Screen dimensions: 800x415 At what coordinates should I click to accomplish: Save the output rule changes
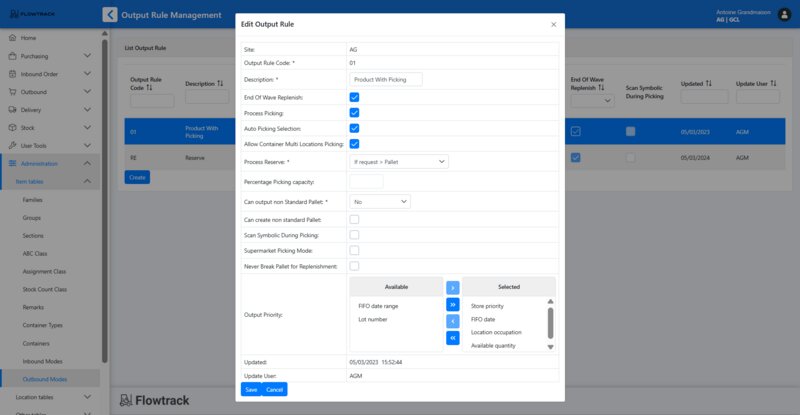tap(251, 389)
